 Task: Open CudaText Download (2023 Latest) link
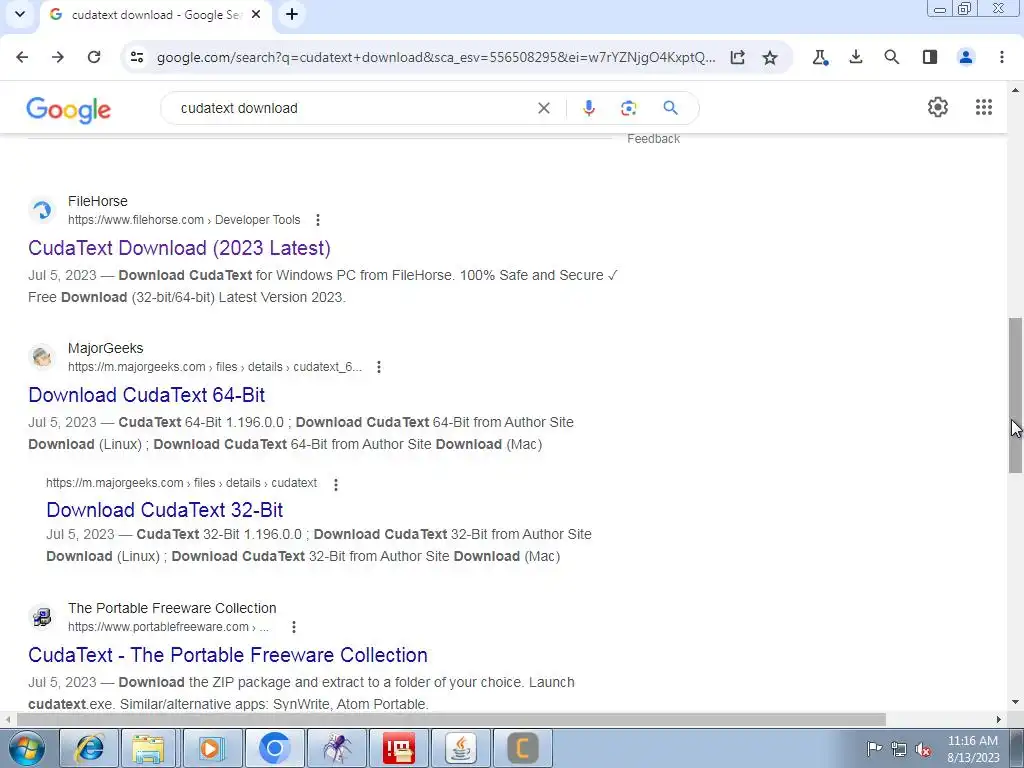pyautogui.click(x=180, y=248)
